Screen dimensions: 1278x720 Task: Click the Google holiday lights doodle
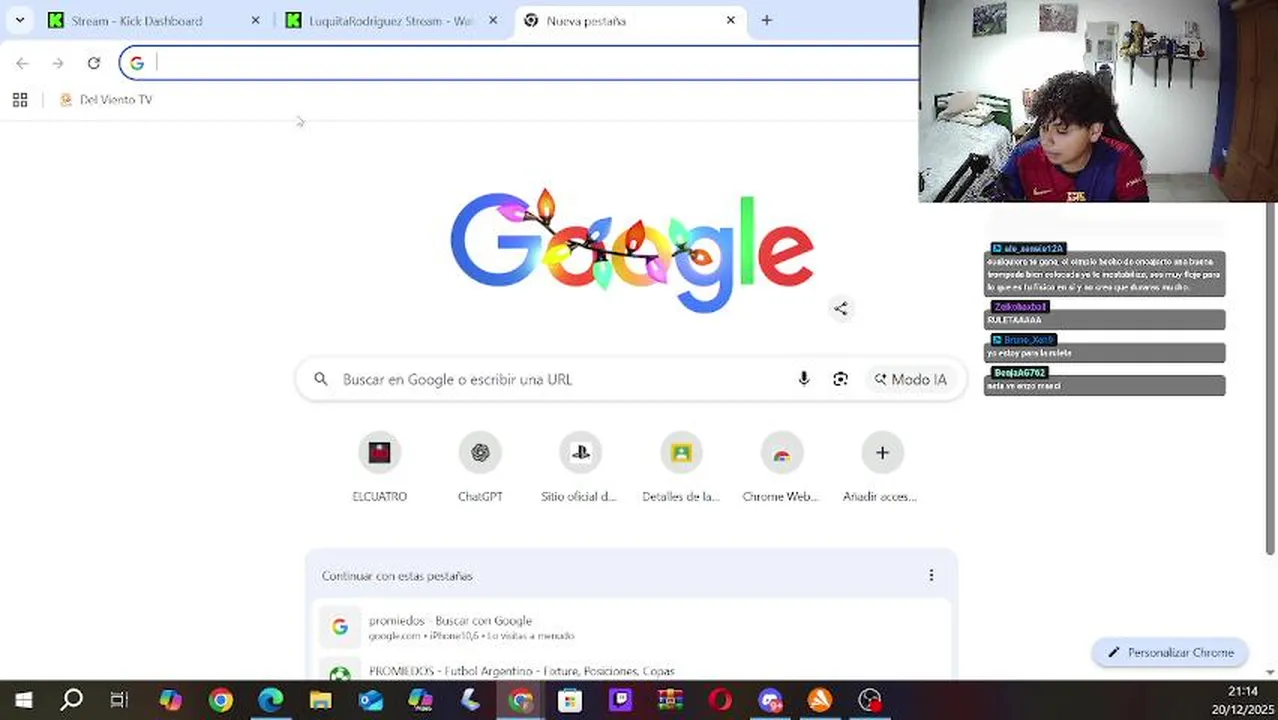[x=631, y=250]
